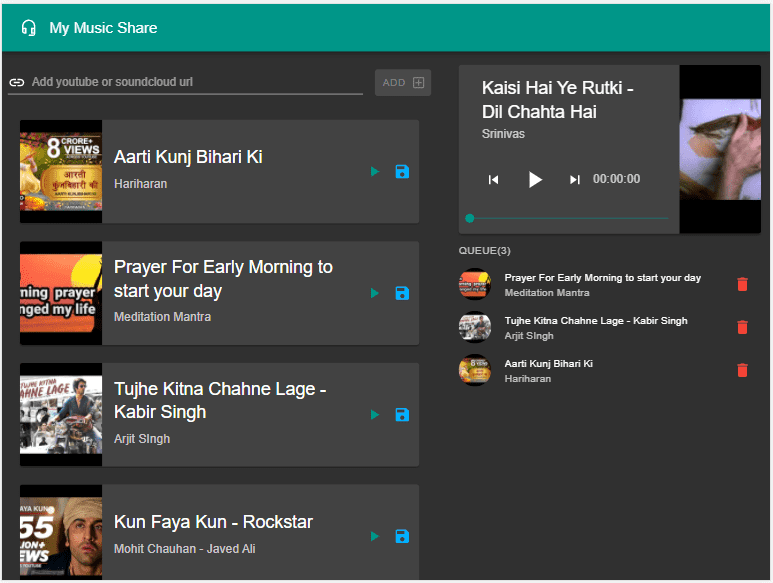
Task: Play Aarti Kunj Bihari Ki song
Action: coord(375,171)
